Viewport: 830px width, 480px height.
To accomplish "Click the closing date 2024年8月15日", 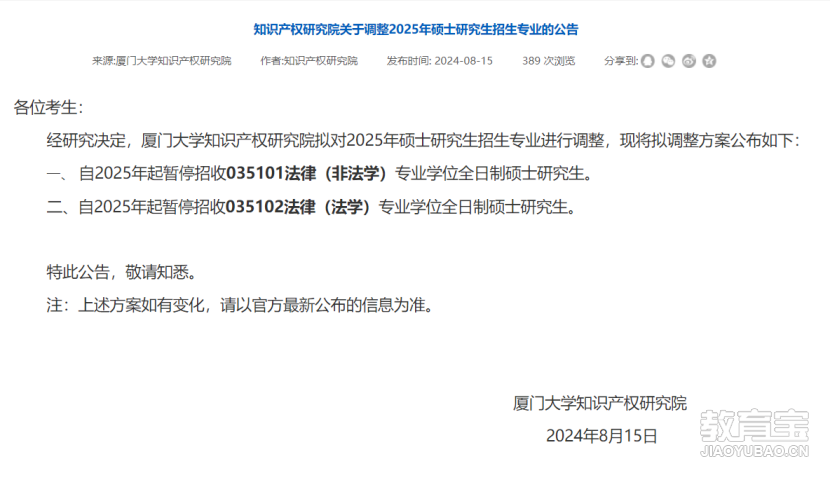I will click(x=601, y=436).
